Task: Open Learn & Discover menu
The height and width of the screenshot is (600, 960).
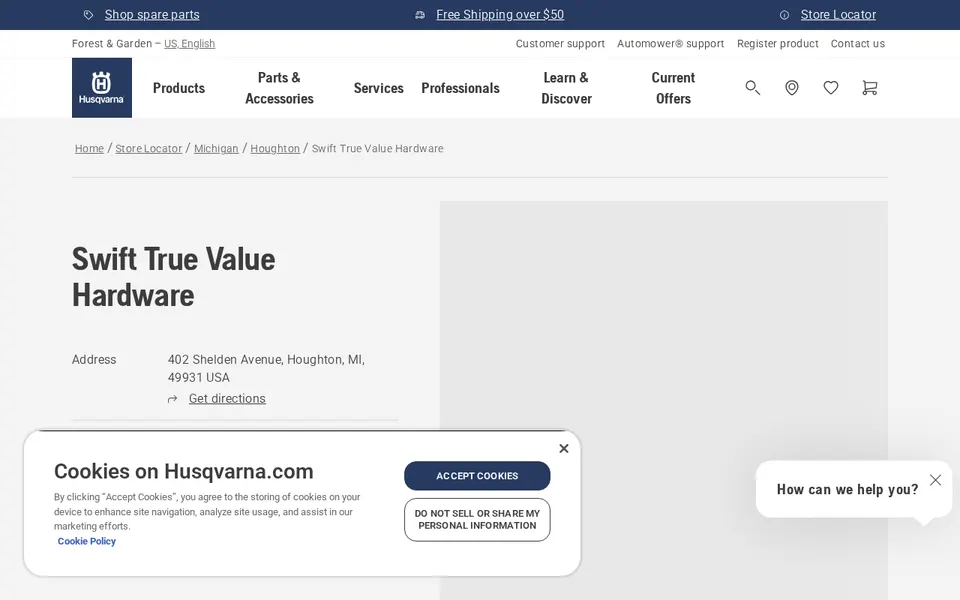Action: coord(566,88)
